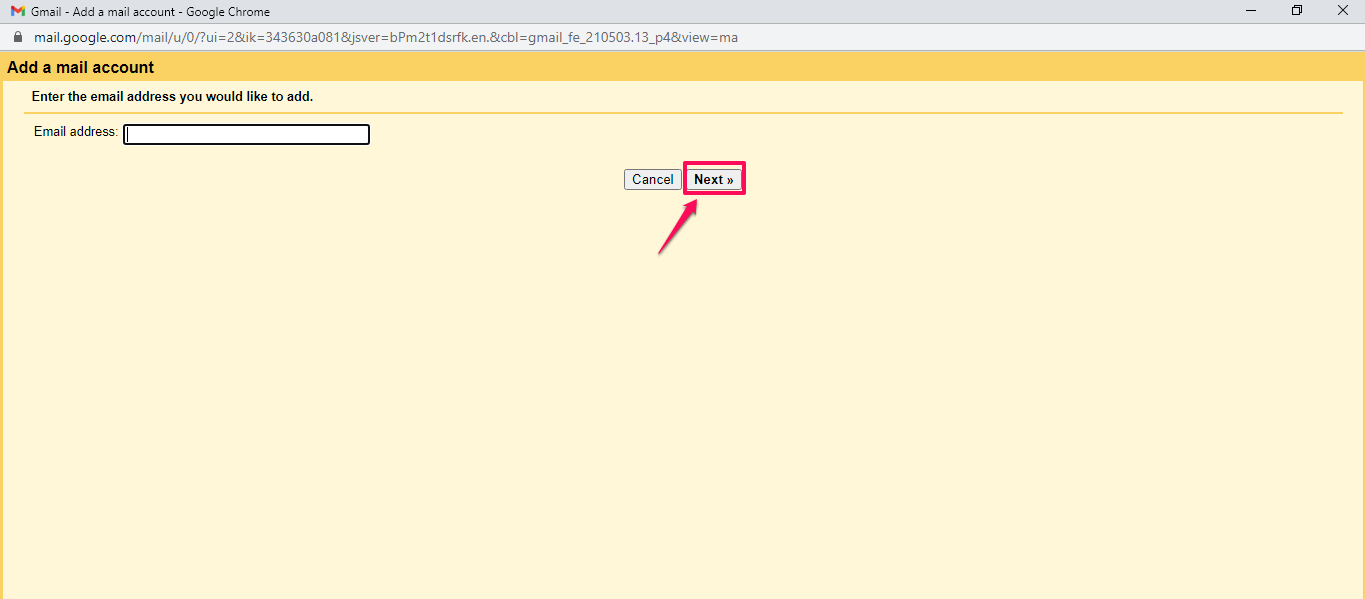Minimize the Chrome window
This screenshot has width=1365, height=599.
pyautogui.click(x=1251, y=11)
